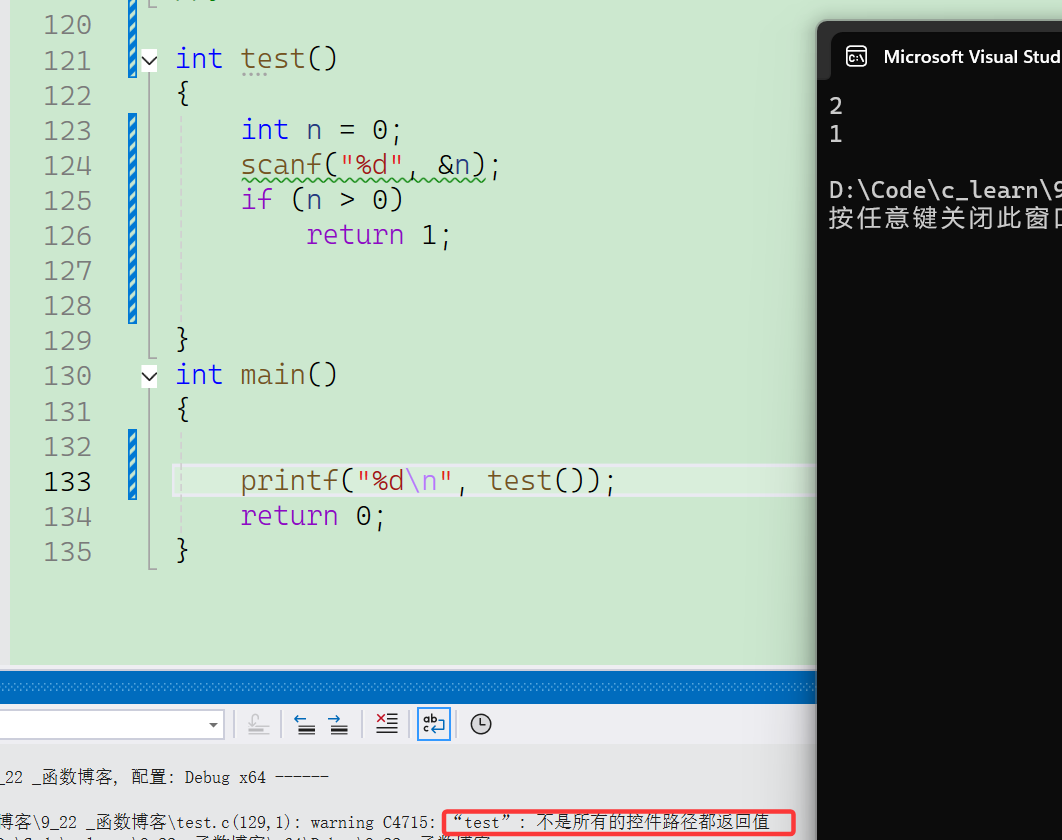Click the console output line '2'
The height and width of the screenshot is (840, 1062).
(836, 106)
